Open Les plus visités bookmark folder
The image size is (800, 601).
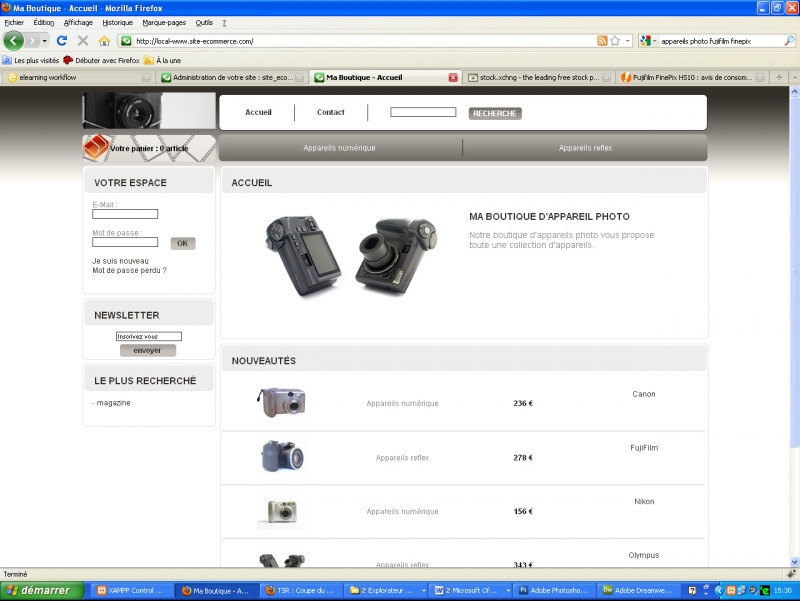(31, 60)
